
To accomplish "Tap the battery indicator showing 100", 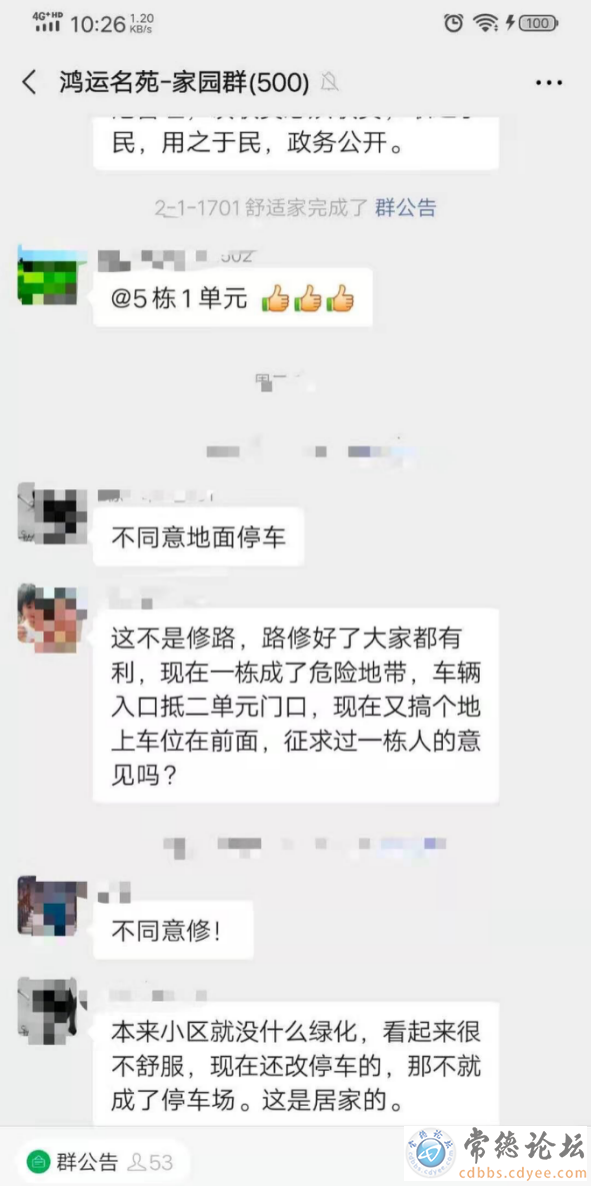I will [538, 23].
